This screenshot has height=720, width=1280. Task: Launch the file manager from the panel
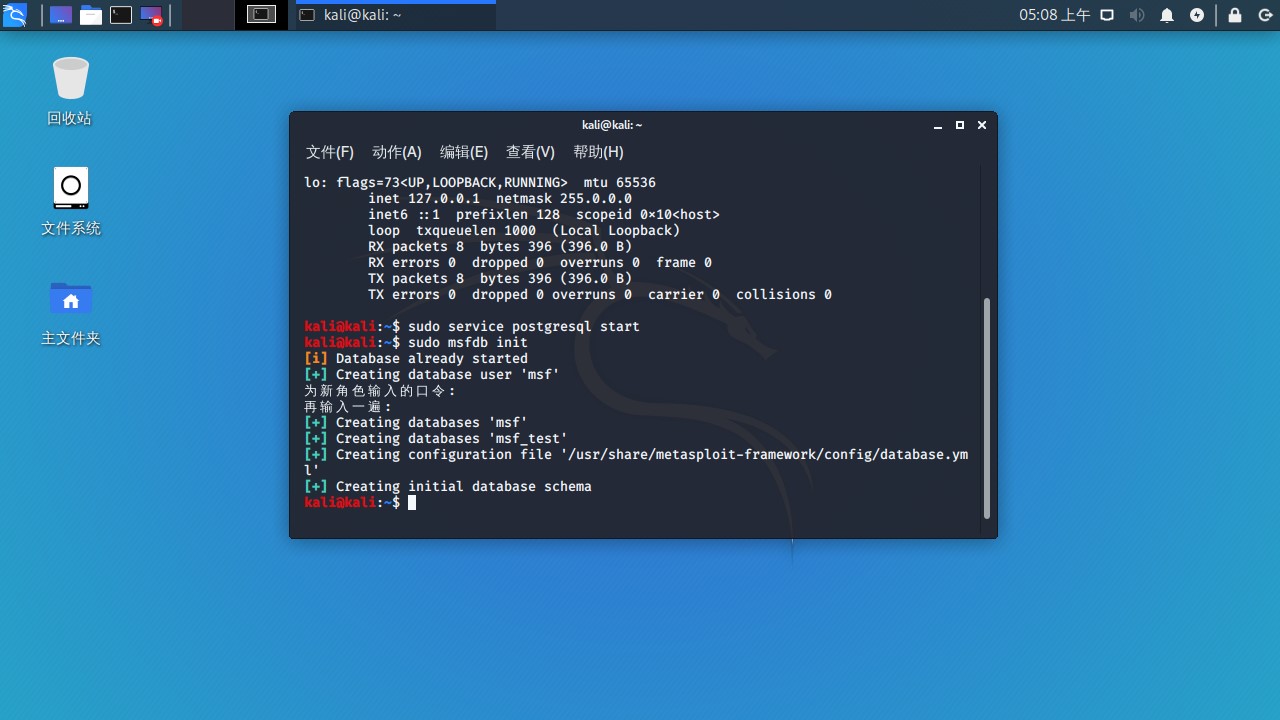[x=91, y=15]
